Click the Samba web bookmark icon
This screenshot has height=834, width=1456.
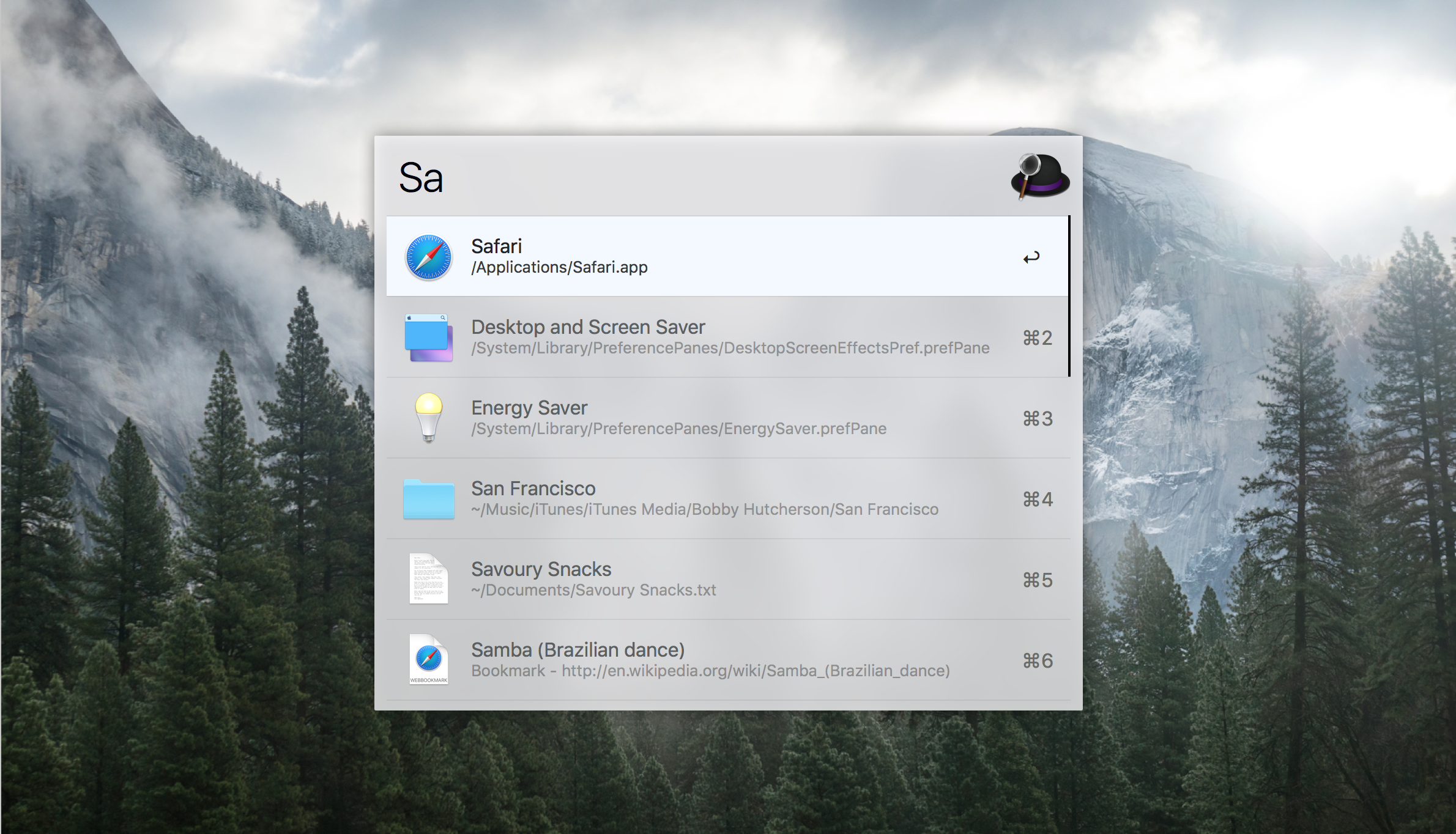[x=429, y=659]
